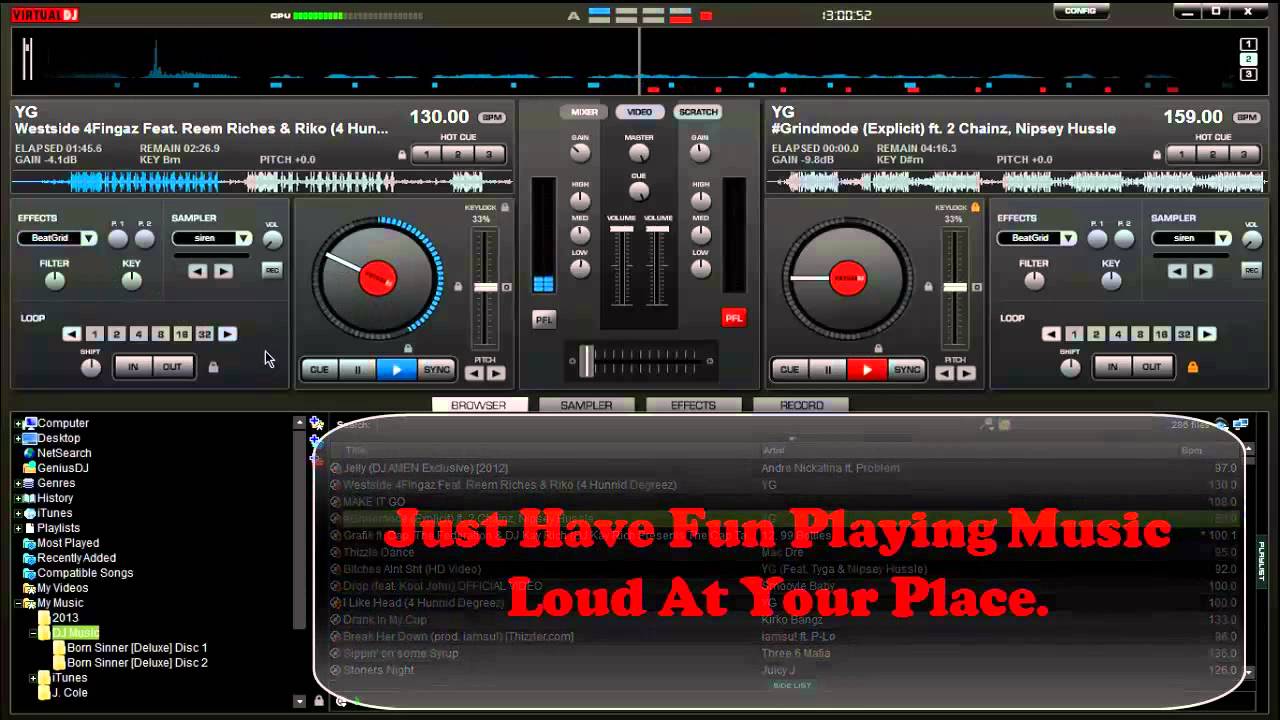
Task: Tap the right deck BPM button
Action: [1246, 117]
